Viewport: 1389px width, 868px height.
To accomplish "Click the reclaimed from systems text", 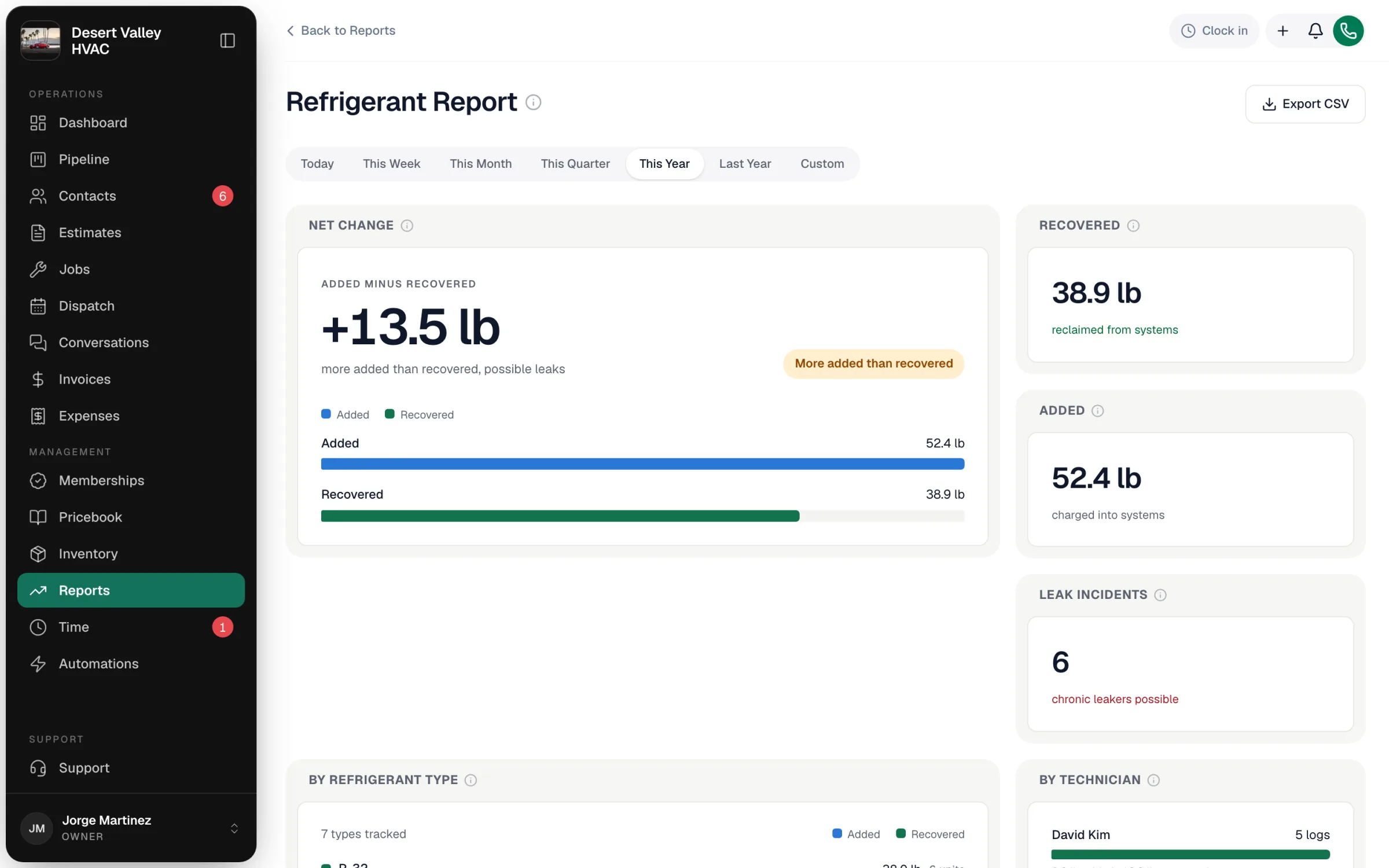I will (1115, 330).
